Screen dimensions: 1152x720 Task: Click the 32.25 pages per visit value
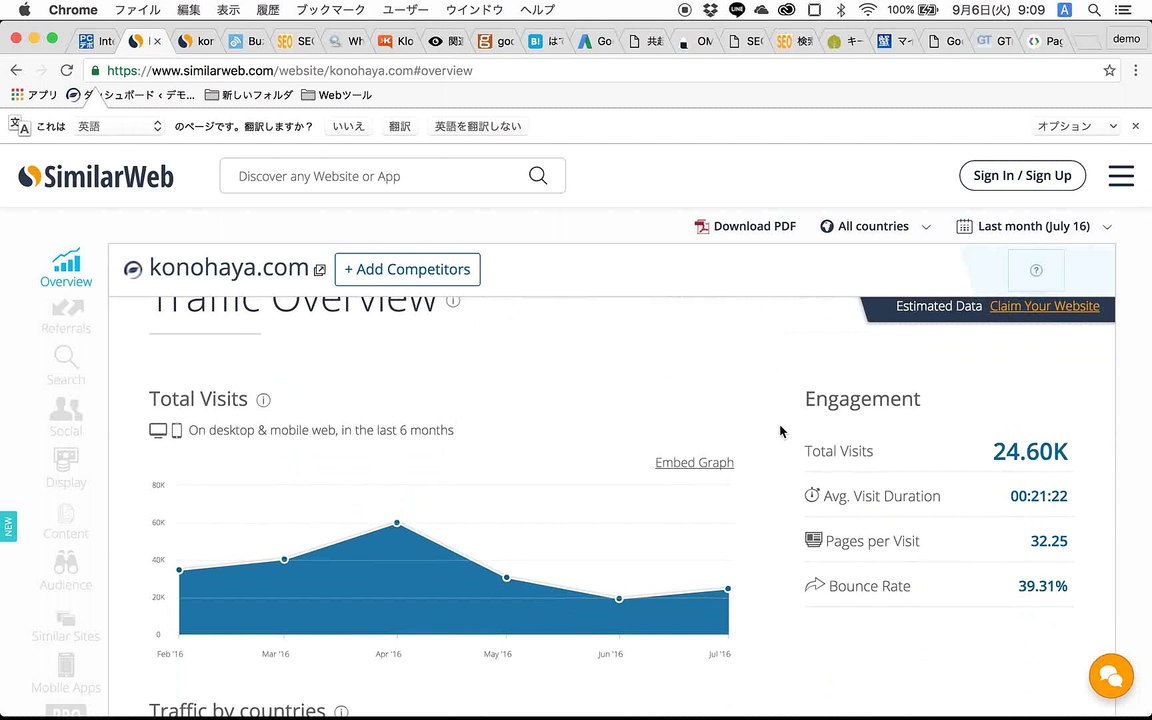[x=1048, y=541]
